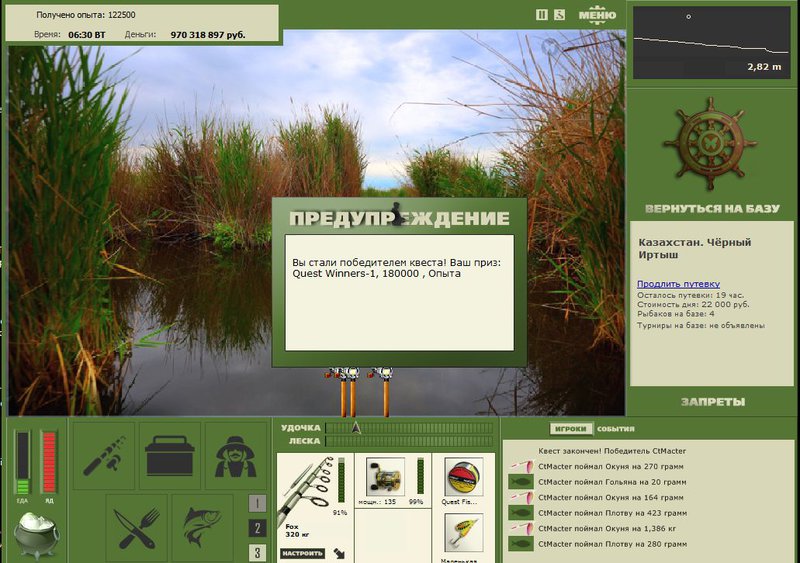Click the ЕДА food level gauge
The width and height of the screenshot is (800, 563).
22,462
